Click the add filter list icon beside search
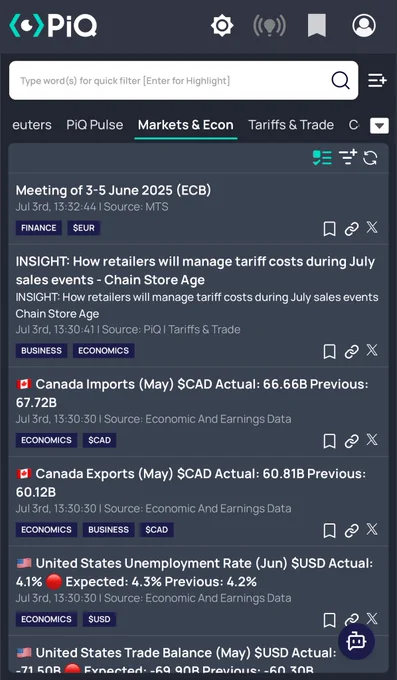 377,80
